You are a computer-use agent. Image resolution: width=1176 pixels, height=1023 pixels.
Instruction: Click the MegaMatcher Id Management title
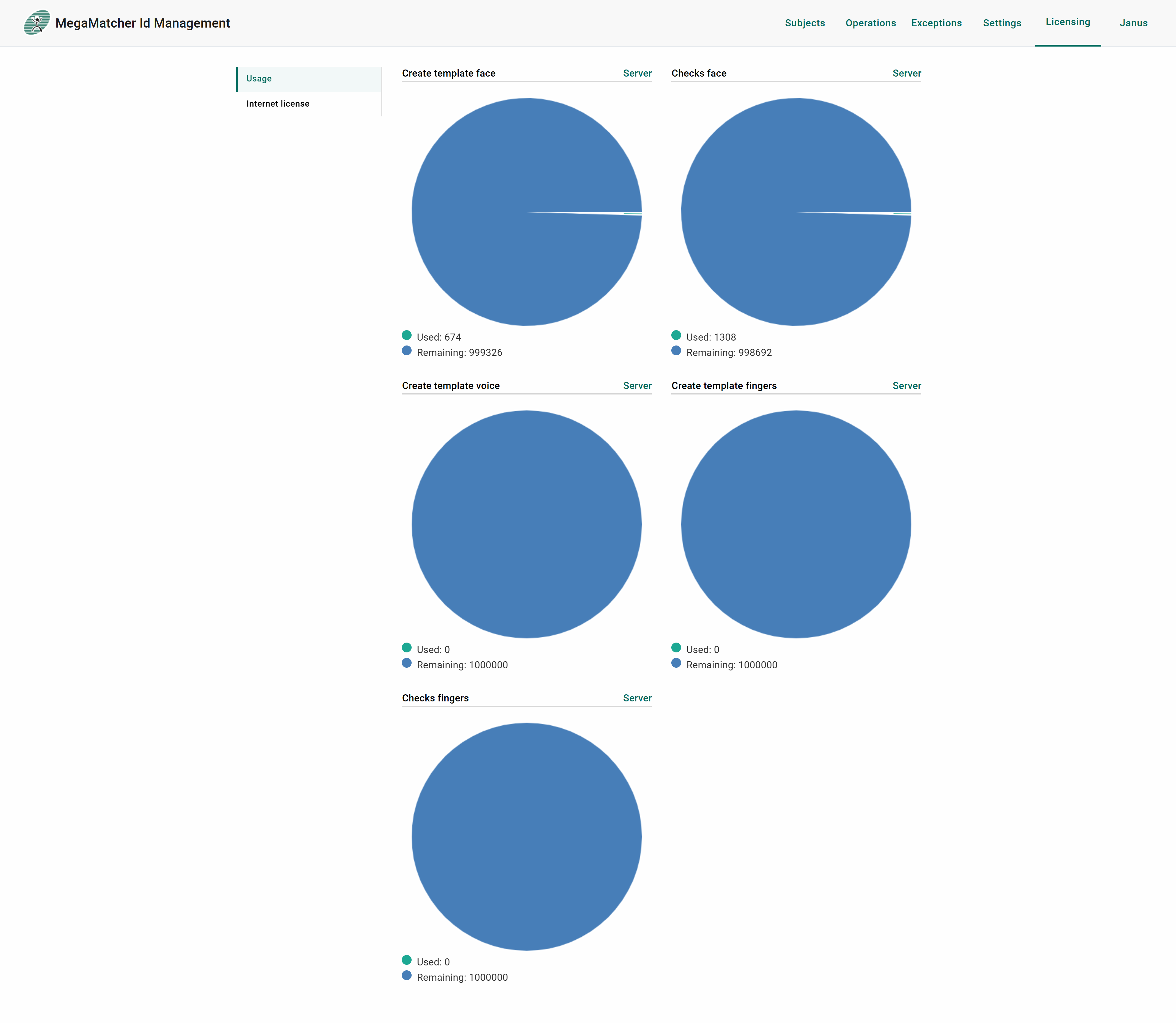[143, 23]
